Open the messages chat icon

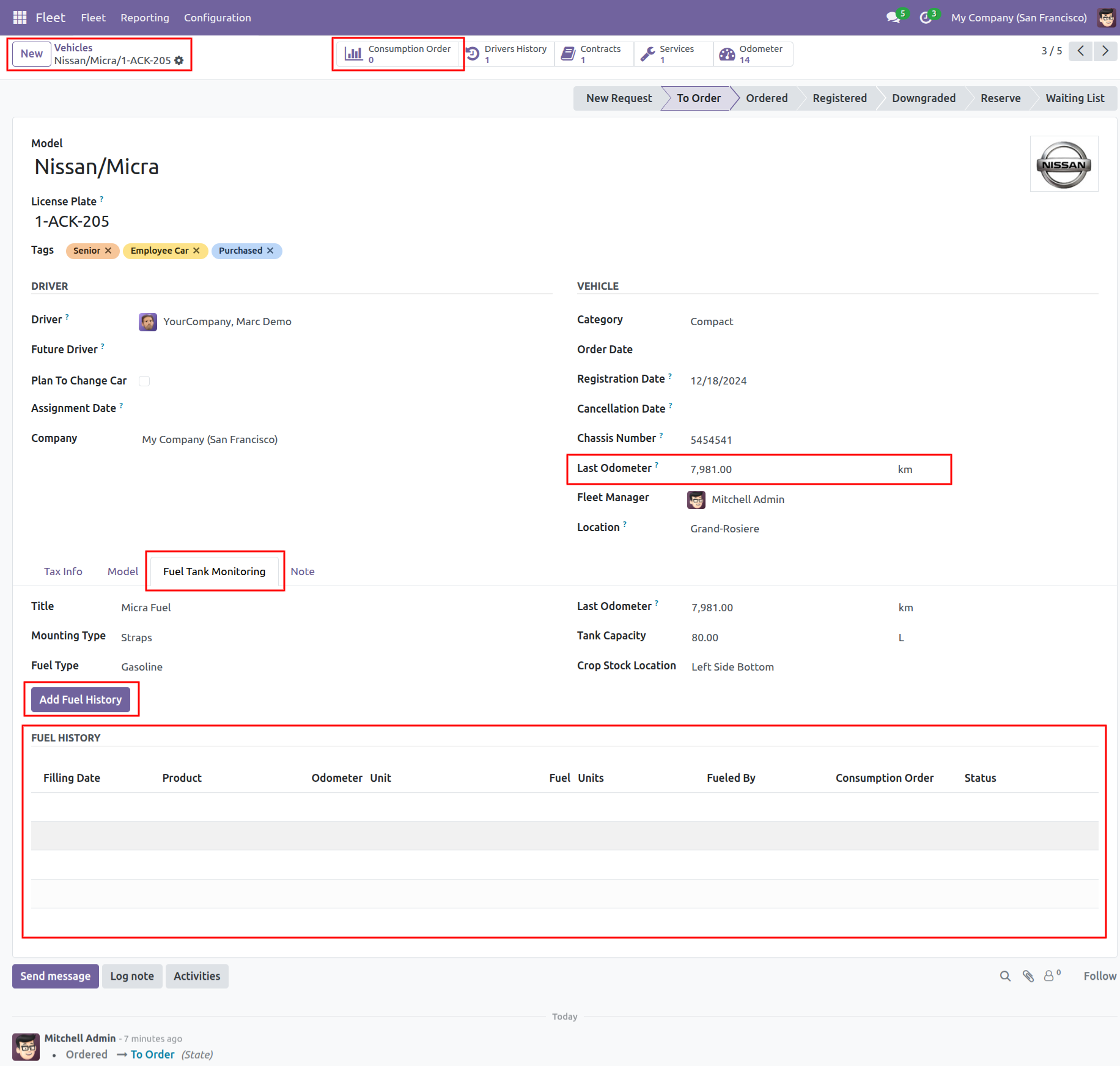(x=894, y=18)
